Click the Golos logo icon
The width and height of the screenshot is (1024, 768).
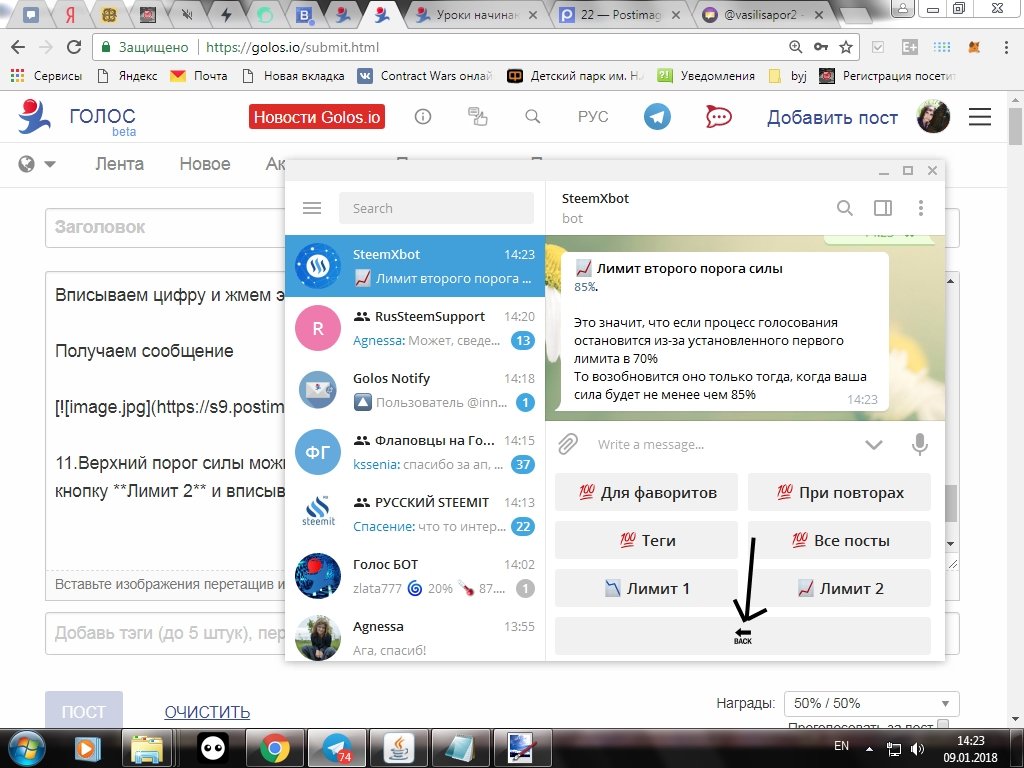[34, 116]
